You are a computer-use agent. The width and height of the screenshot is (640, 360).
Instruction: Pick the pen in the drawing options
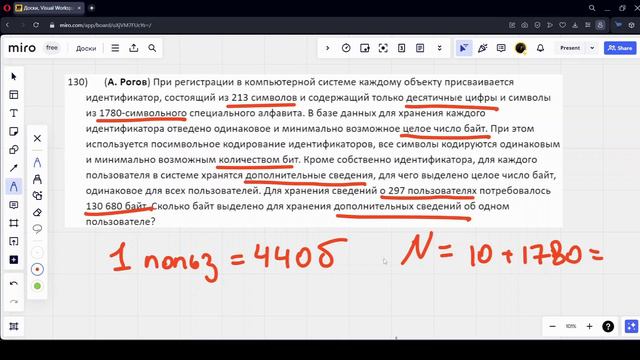point(37,162)
